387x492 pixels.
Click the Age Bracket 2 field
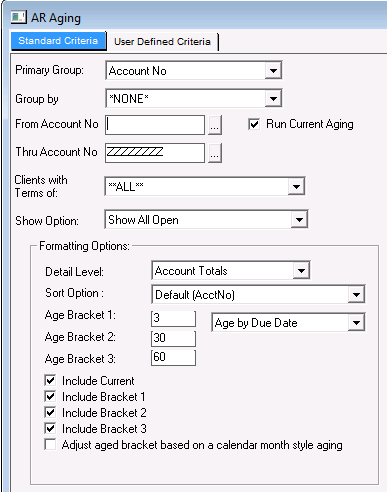173,338
